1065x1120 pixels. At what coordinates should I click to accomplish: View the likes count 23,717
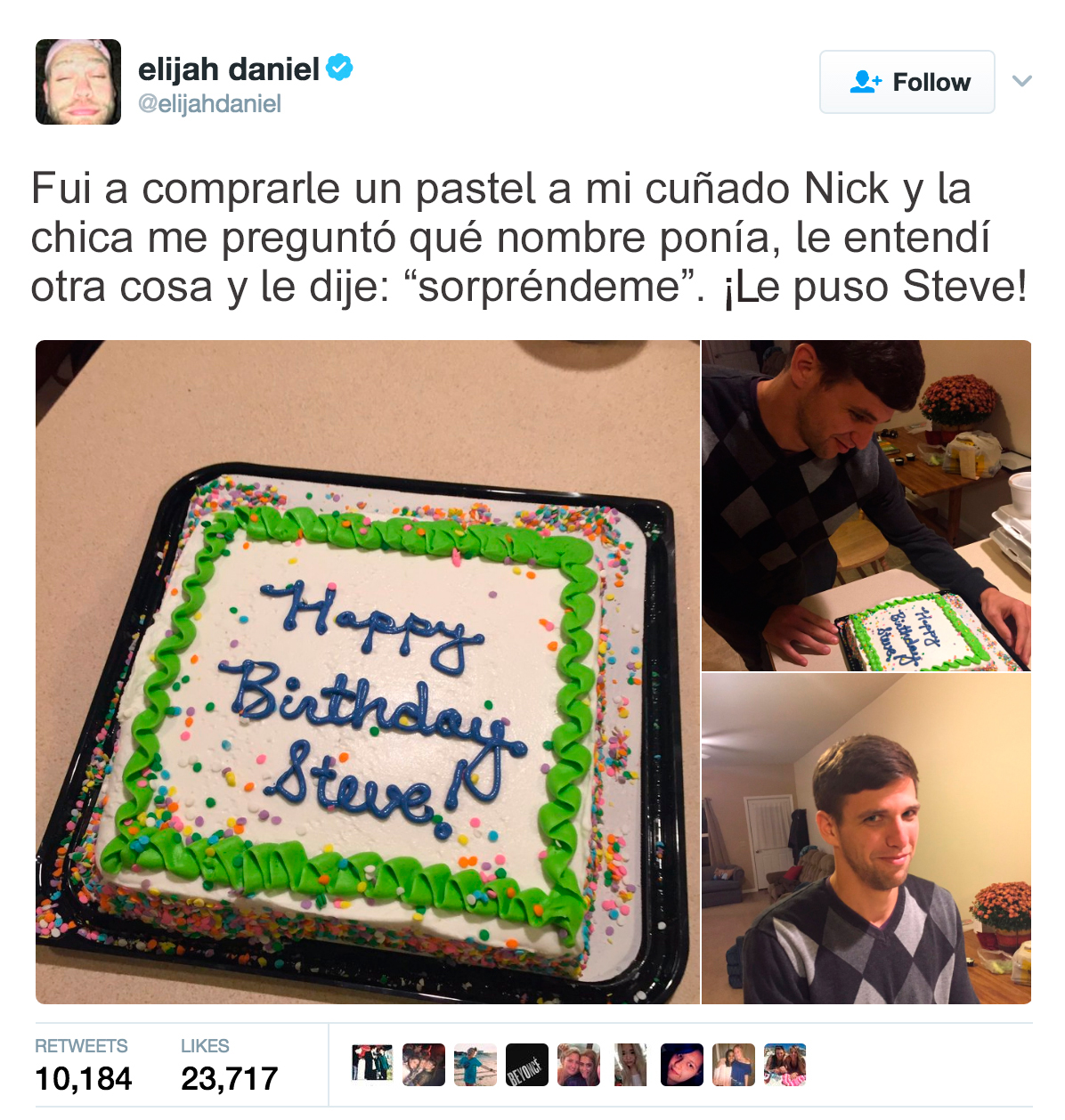click(230, 1078)
